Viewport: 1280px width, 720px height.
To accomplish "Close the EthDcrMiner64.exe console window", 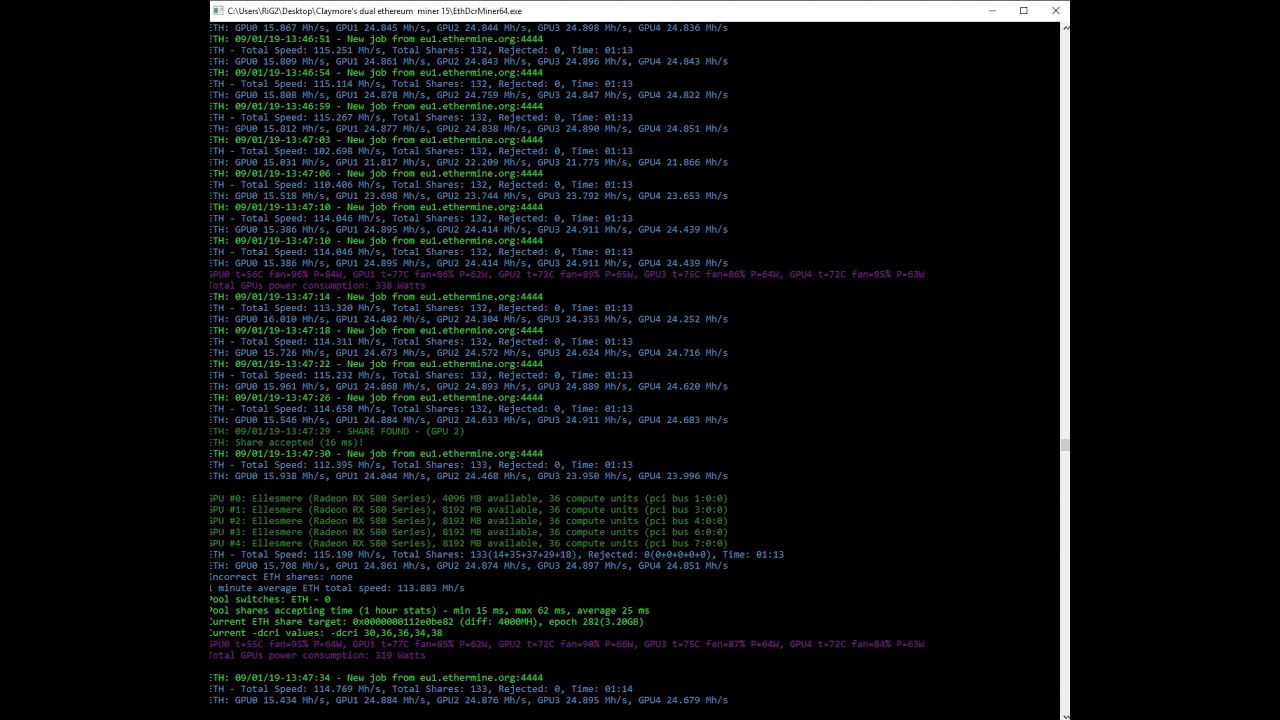I will pyautogui.click(x=1055, y=11).
